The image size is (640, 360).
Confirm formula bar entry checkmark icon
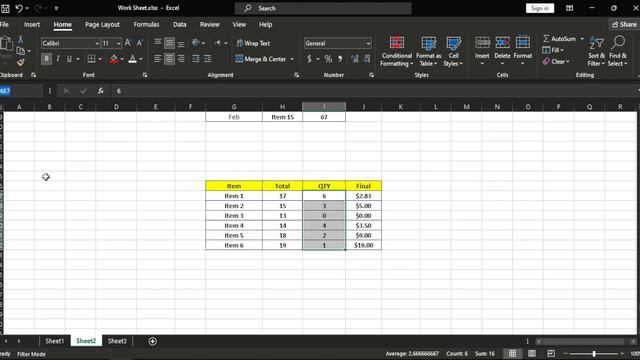83,91
